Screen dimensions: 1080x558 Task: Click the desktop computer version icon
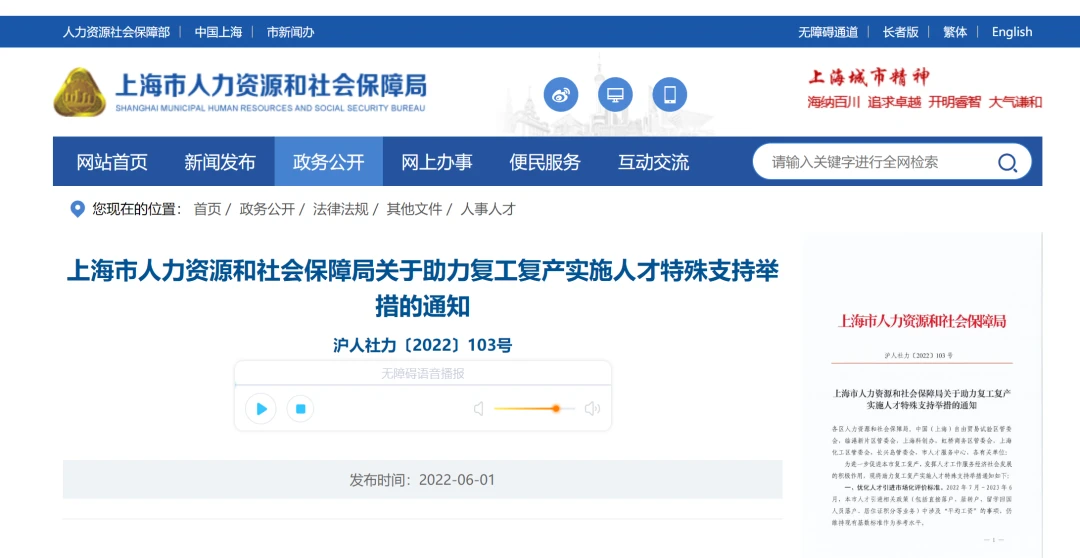tap(615, 95)
